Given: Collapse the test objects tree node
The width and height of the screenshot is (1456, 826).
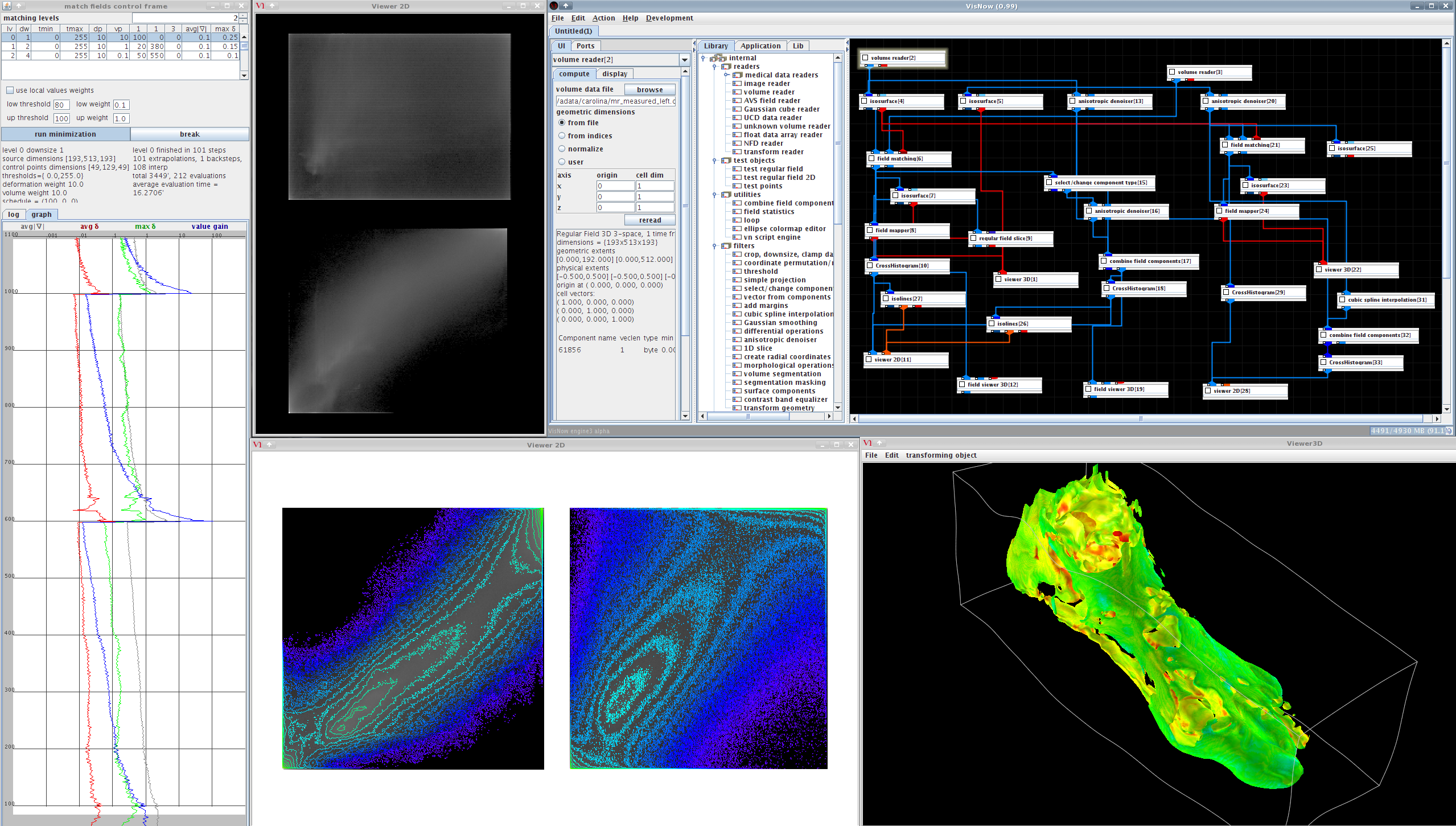Looking at the screenshot, I should (714, 161).
